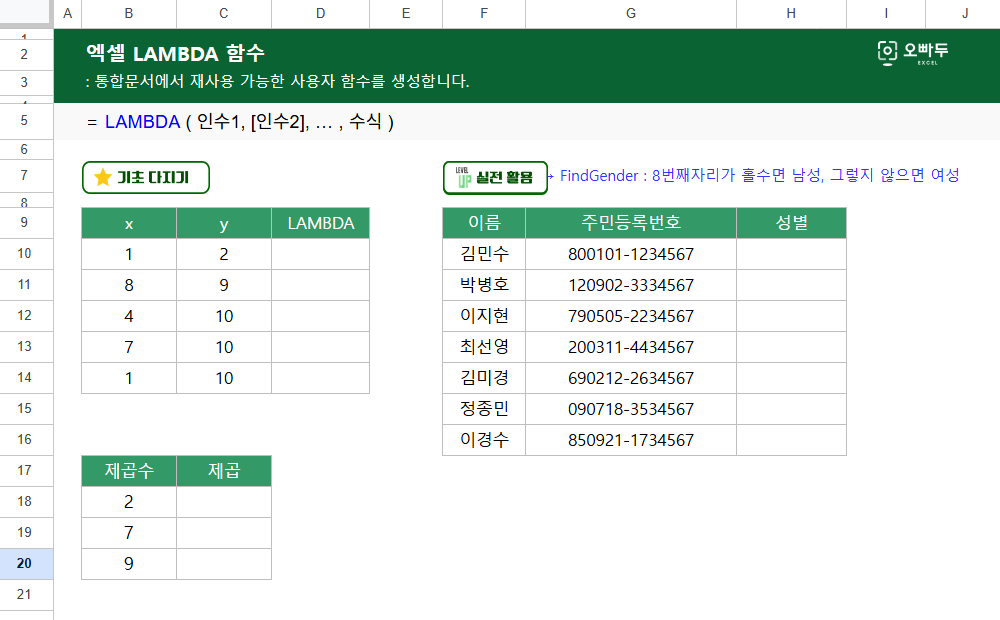Click the subtitle about 사용자 함수
Screen dimensions: 1000x620
tap(277, 82)
